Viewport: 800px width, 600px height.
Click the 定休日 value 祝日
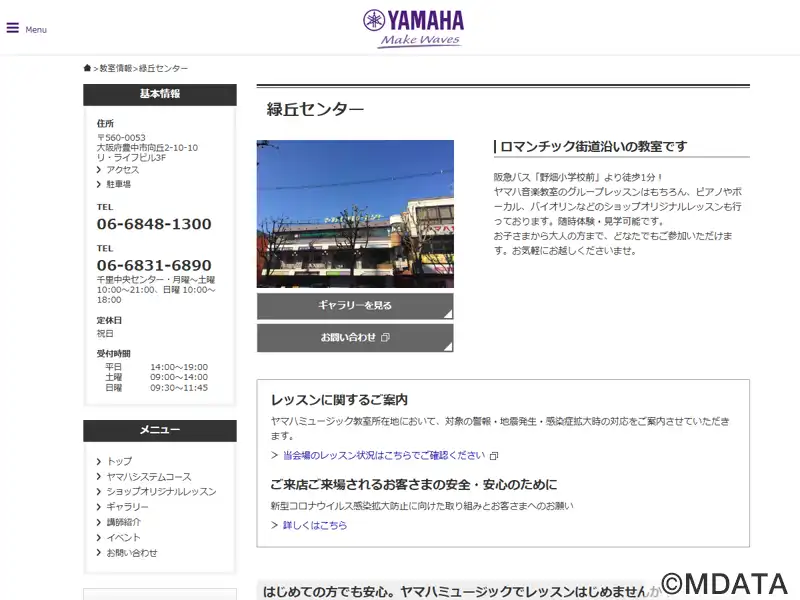tap(105, 334)
